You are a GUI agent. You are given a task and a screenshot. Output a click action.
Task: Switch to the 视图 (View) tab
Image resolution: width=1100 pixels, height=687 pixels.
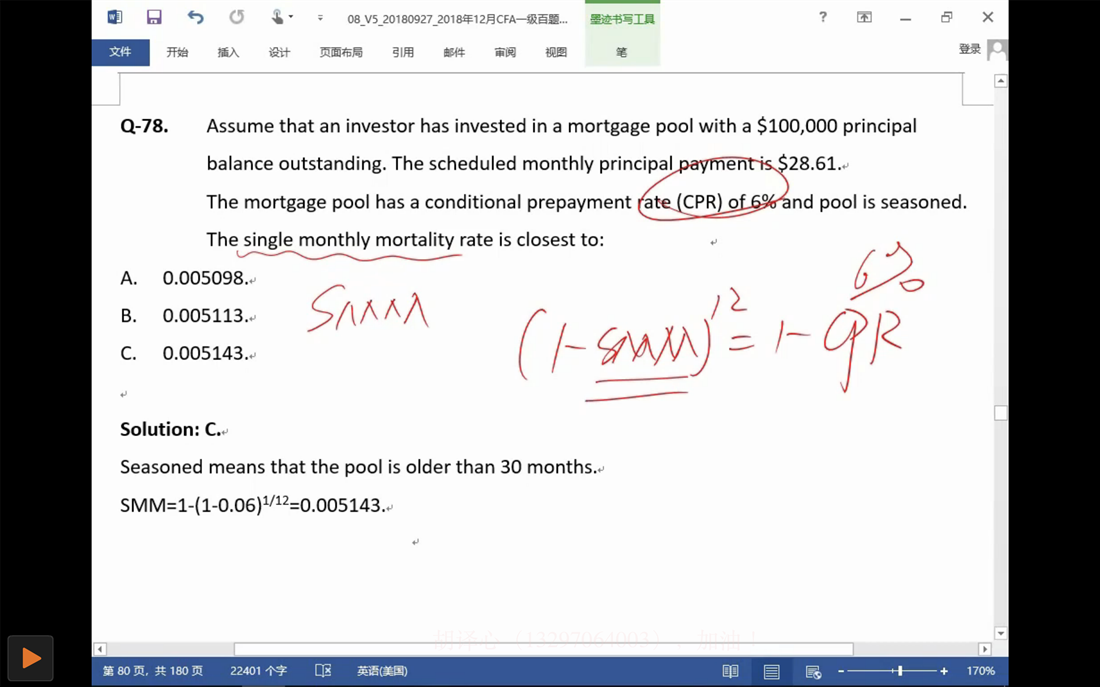(x=556, y=52)
